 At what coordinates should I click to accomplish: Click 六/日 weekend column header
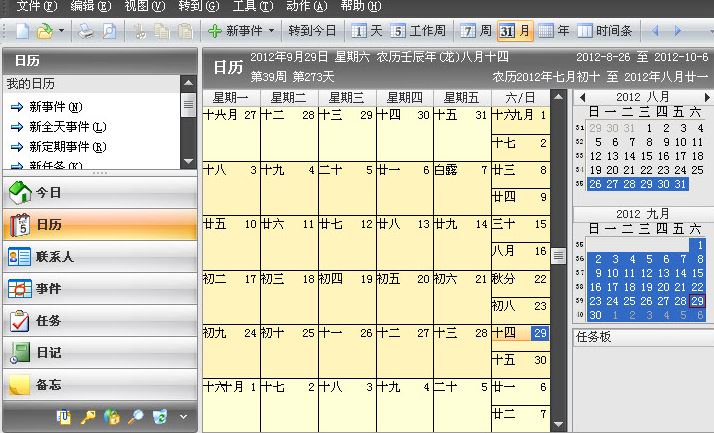520,98
